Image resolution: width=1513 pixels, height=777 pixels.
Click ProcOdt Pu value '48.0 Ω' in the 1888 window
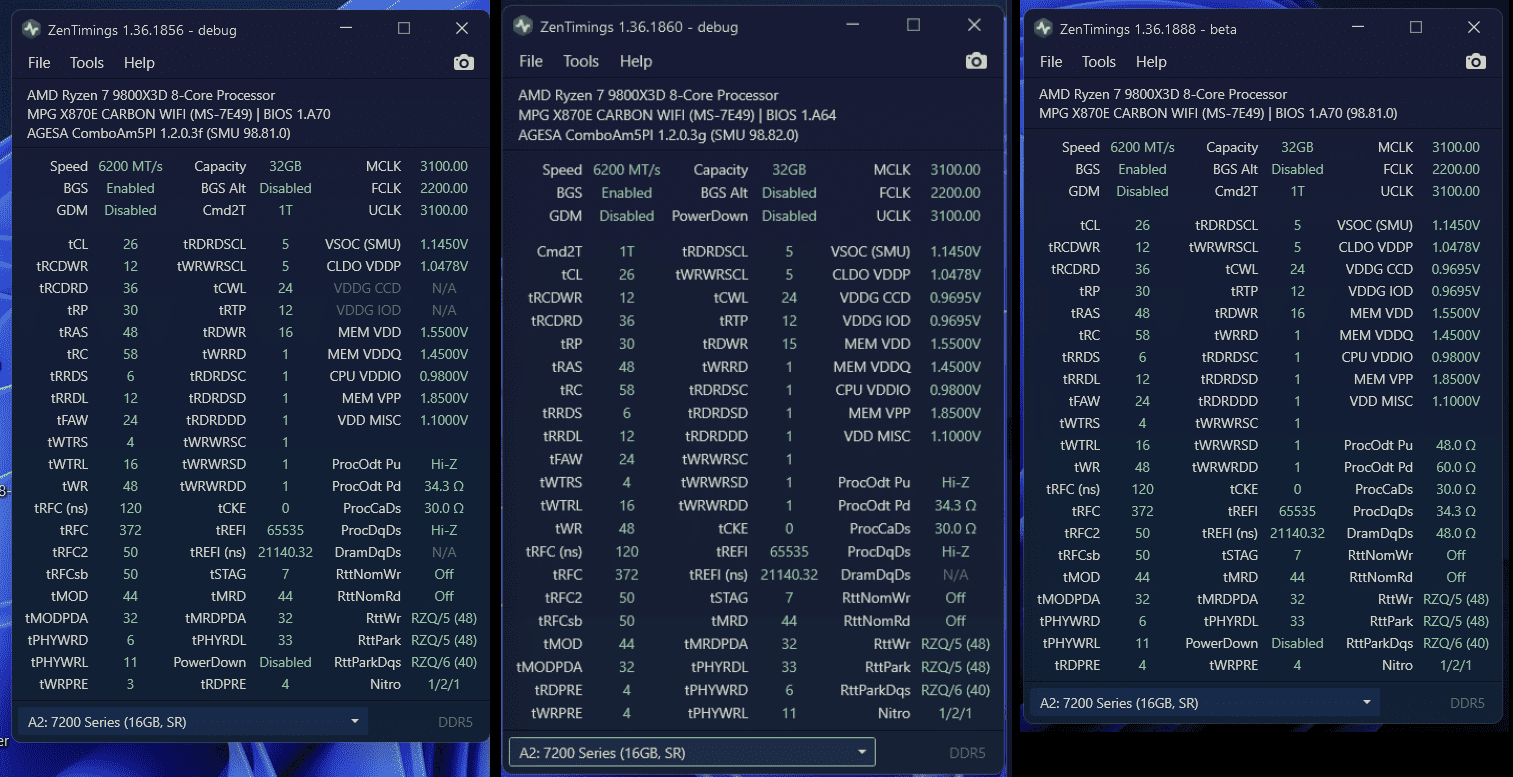point(1455,445)
